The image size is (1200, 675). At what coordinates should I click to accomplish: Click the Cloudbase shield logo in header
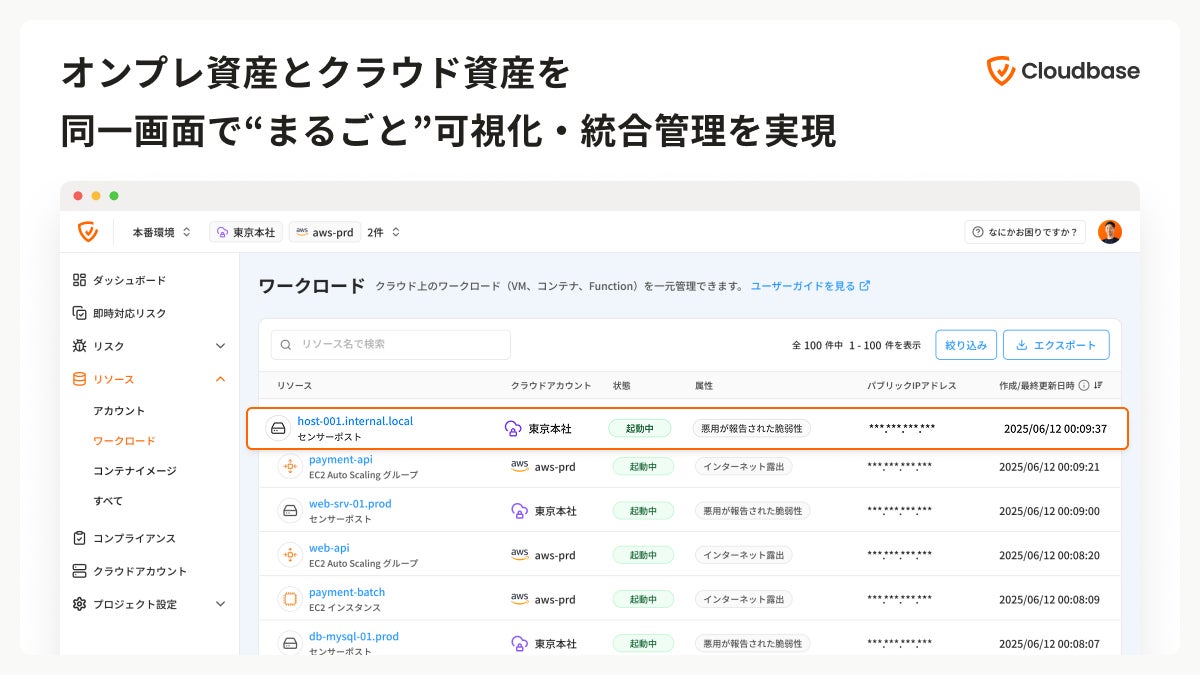[88, 232]
